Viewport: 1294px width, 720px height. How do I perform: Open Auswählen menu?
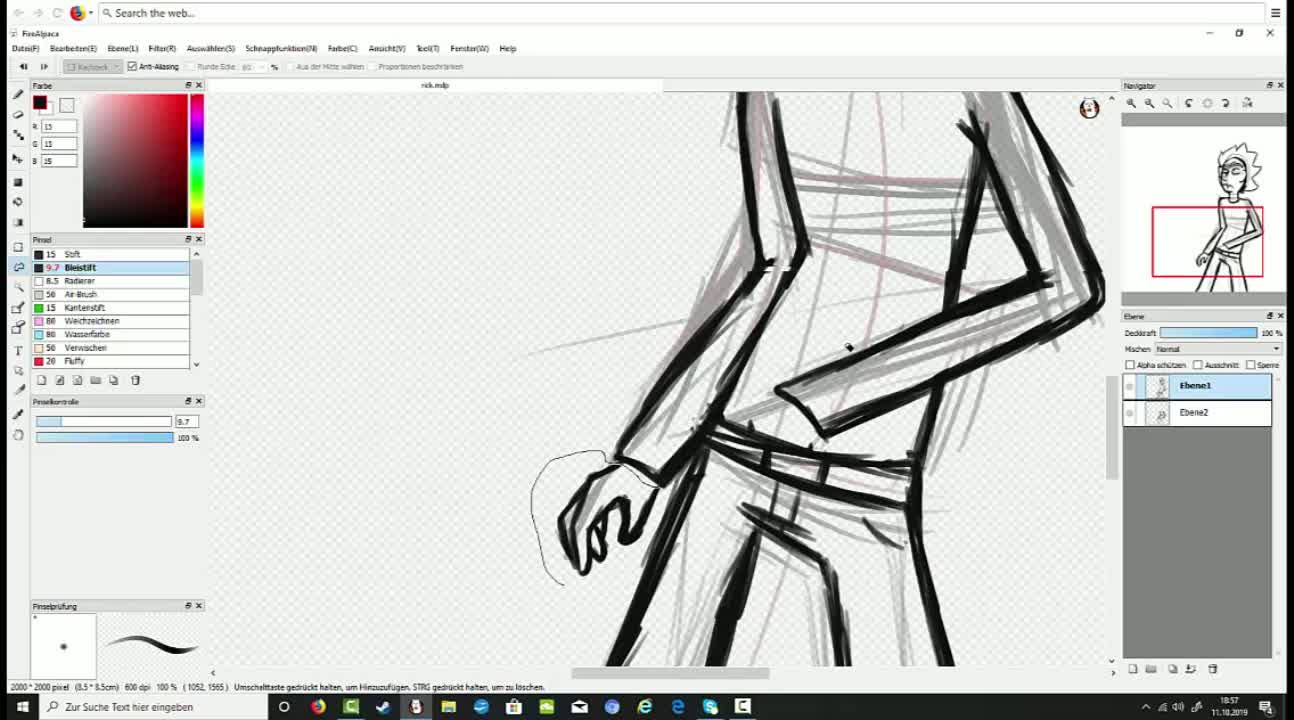coord(210,48)
